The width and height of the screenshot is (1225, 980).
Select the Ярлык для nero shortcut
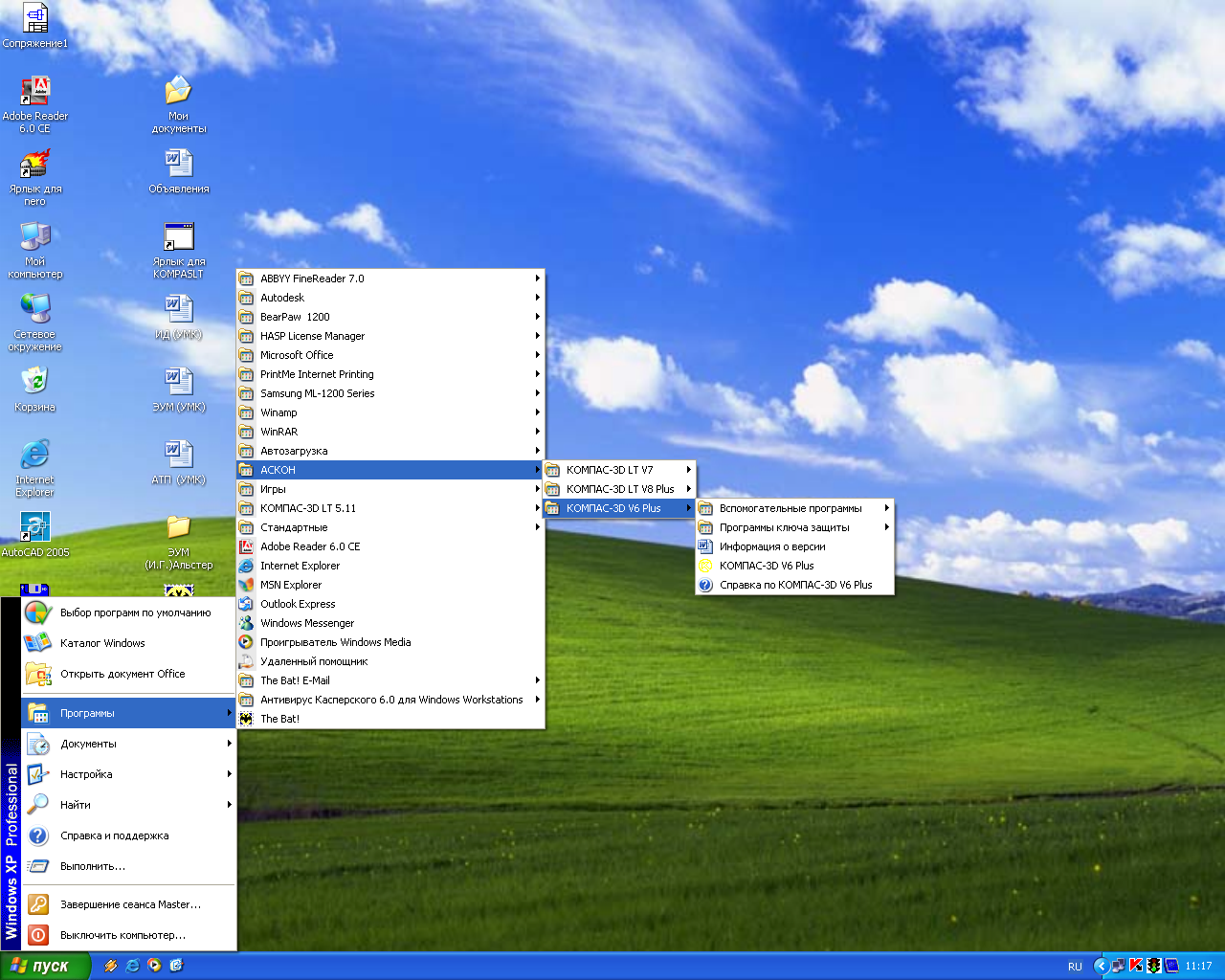35,177
